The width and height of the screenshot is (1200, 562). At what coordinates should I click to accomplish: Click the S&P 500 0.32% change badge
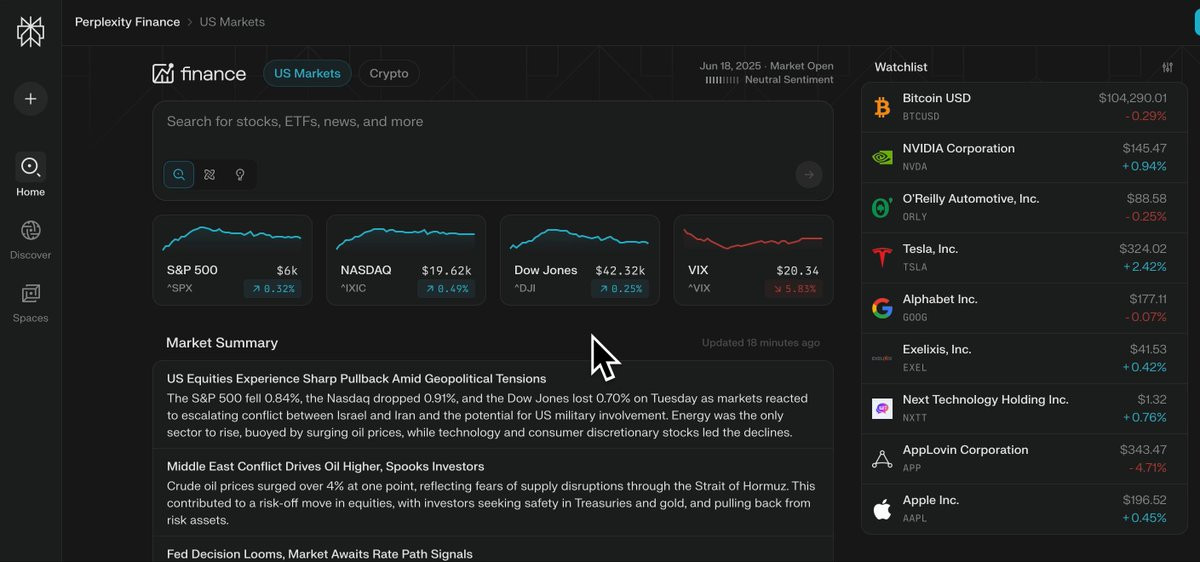pyautogui.click(x=272, y=289)
